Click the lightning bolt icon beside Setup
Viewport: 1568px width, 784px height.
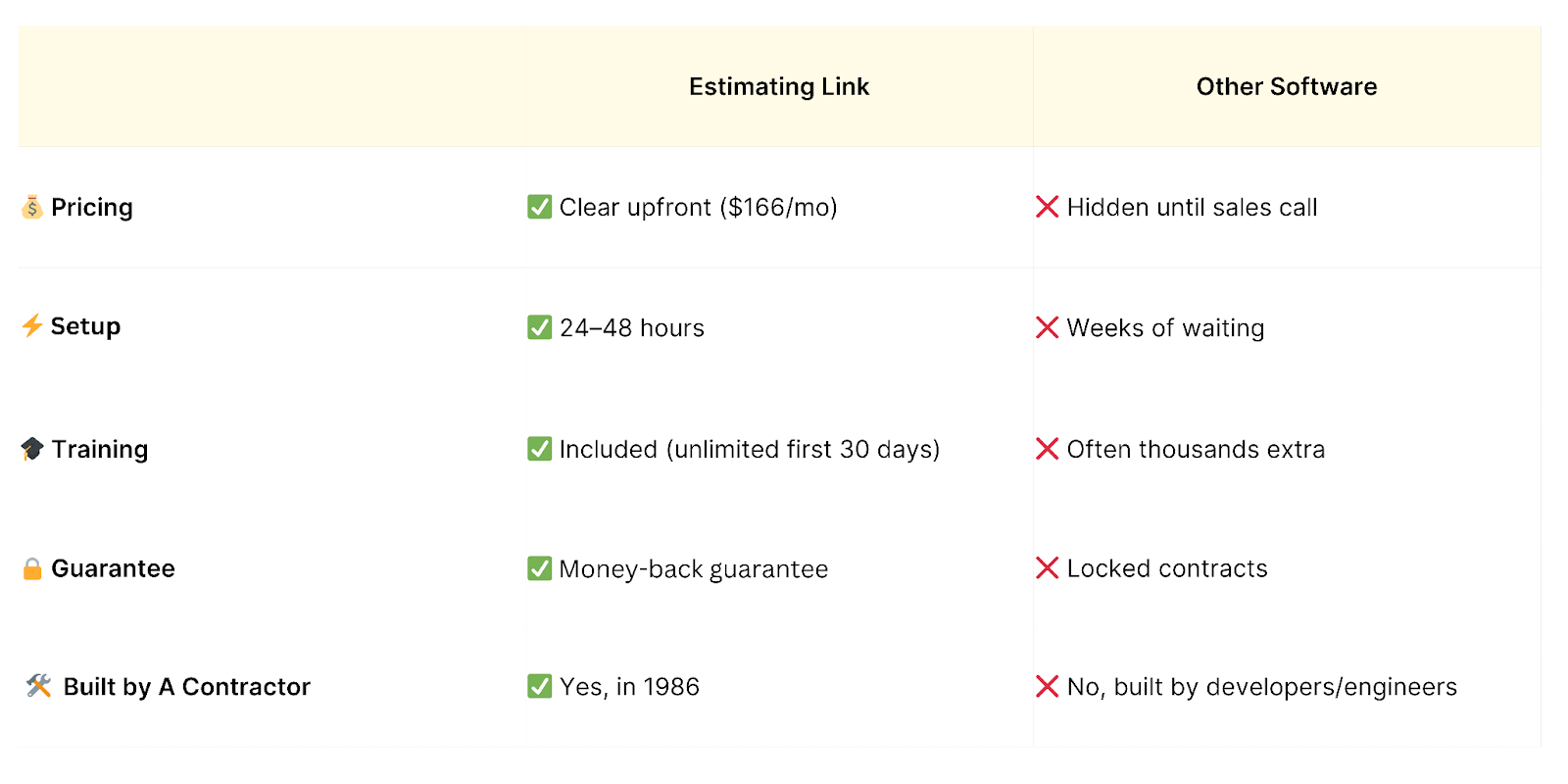click(32, 325)
